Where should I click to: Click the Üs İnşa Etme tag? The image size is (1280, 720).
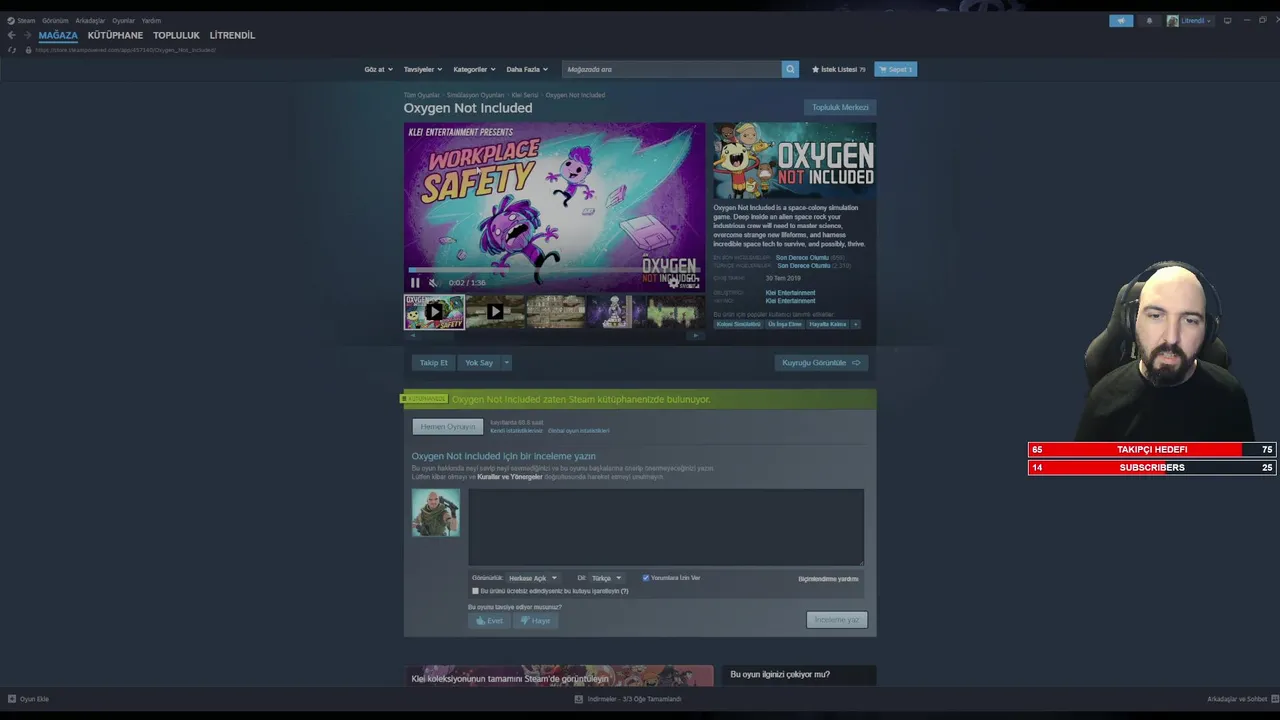pos(785,324)
